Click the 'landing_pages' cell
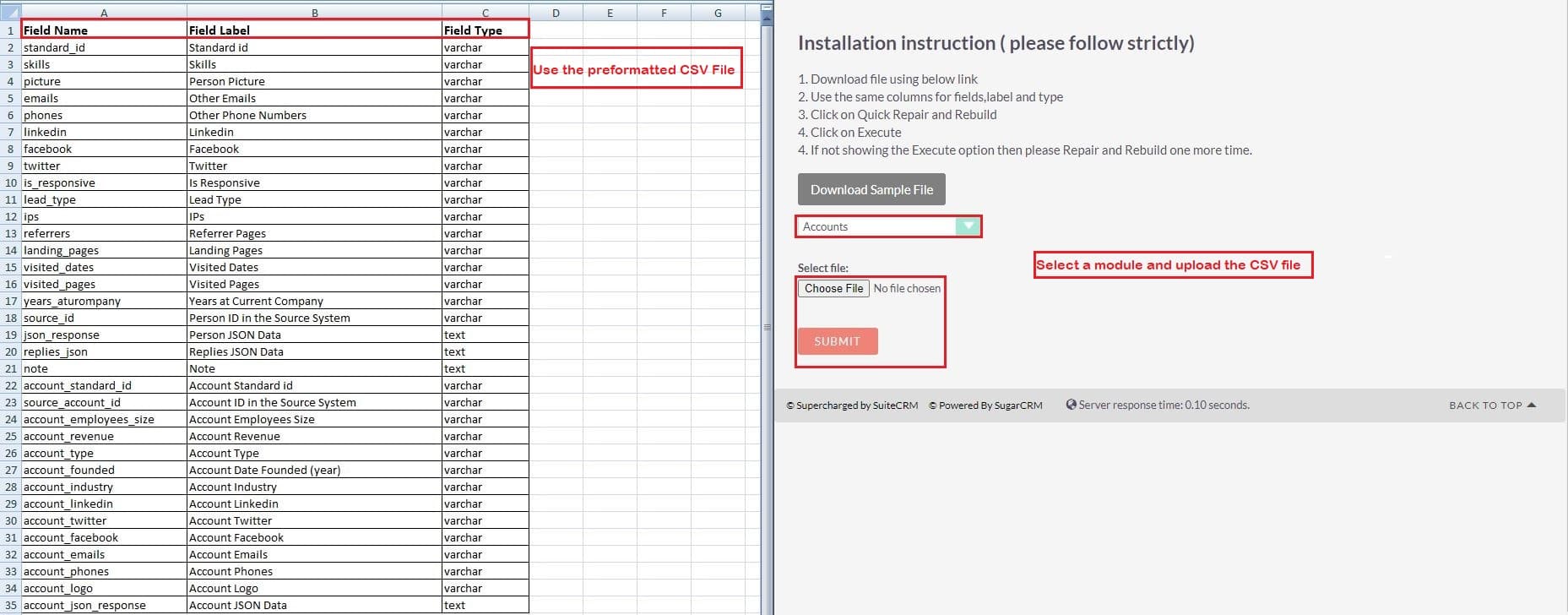The width and height of the screenshot is (1568, 615). pos(104,250)
